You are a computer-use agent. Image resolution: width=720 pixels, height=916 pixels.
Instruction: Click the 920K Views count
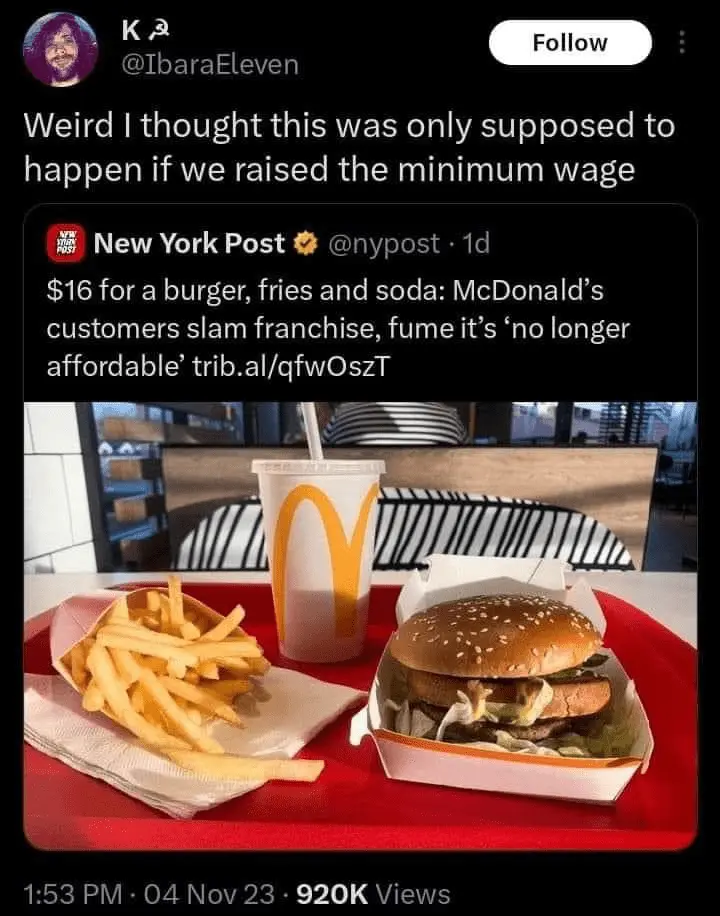click(373, 894)
